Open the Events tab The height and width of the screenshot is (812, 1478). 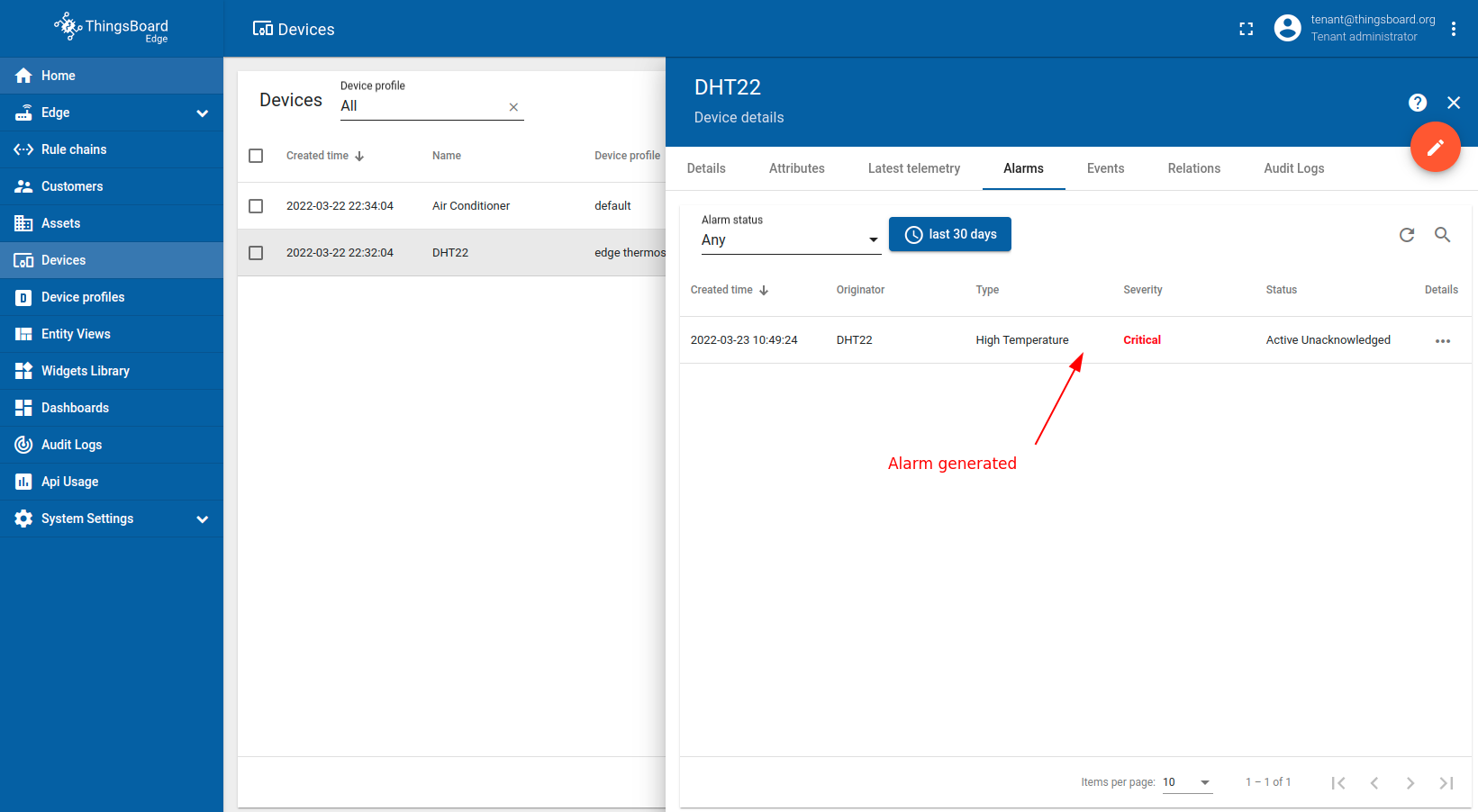(x=1106, y=168)
